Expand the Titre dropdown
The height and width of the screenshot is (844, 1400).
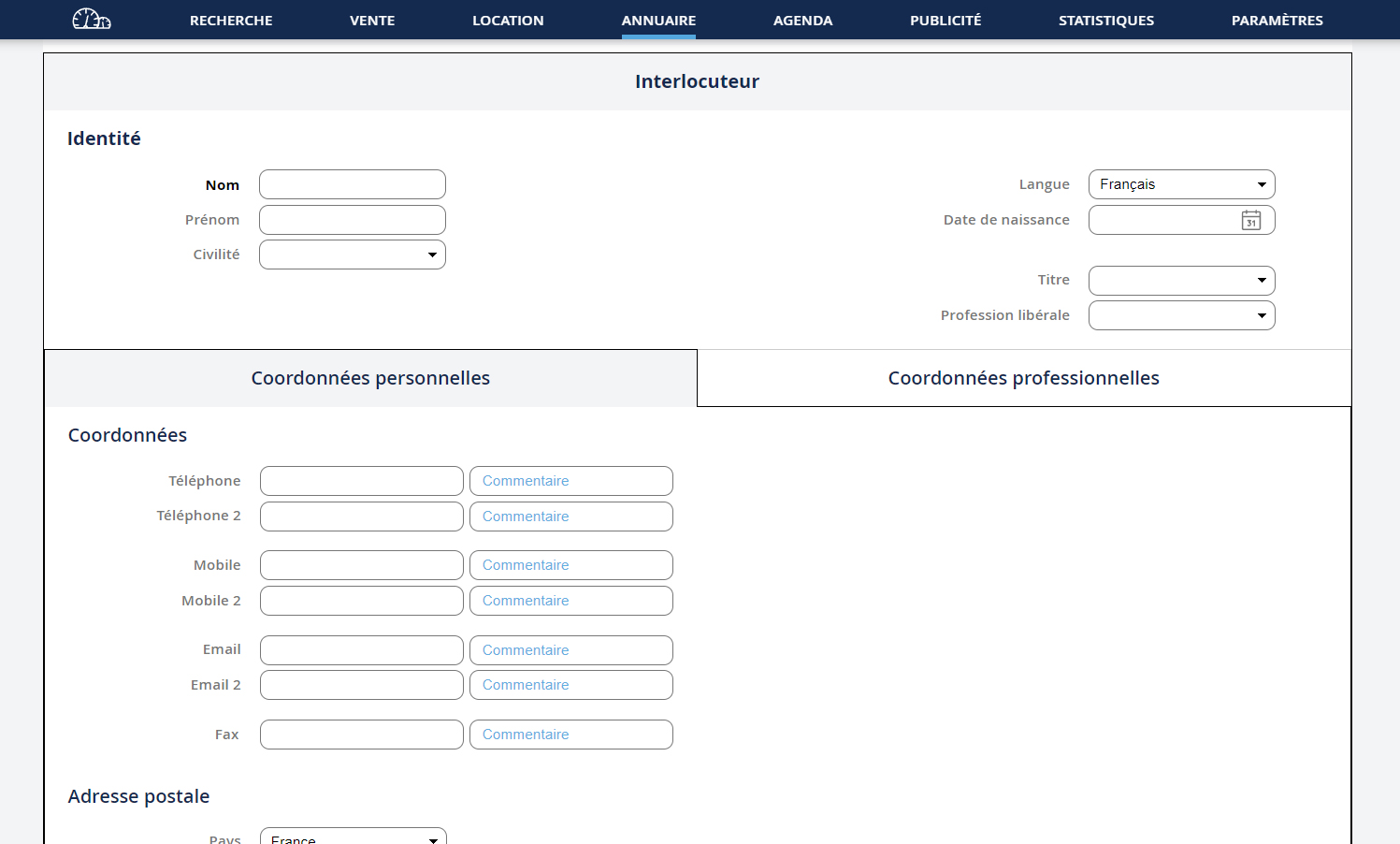(1181, 281)
